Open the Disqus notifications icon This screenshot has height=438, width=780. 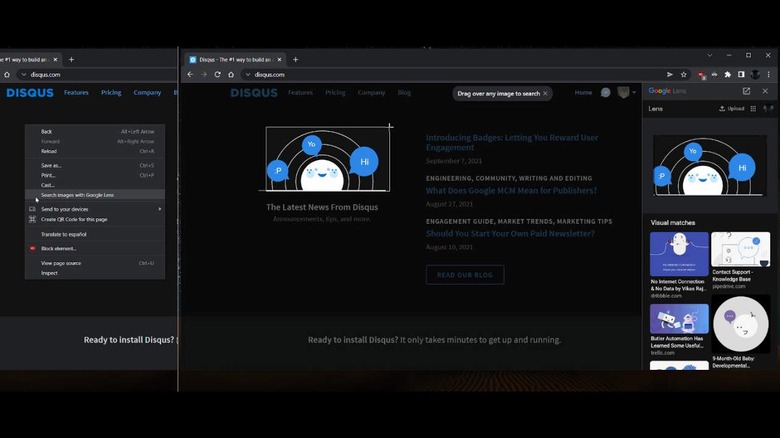point(605,93)
